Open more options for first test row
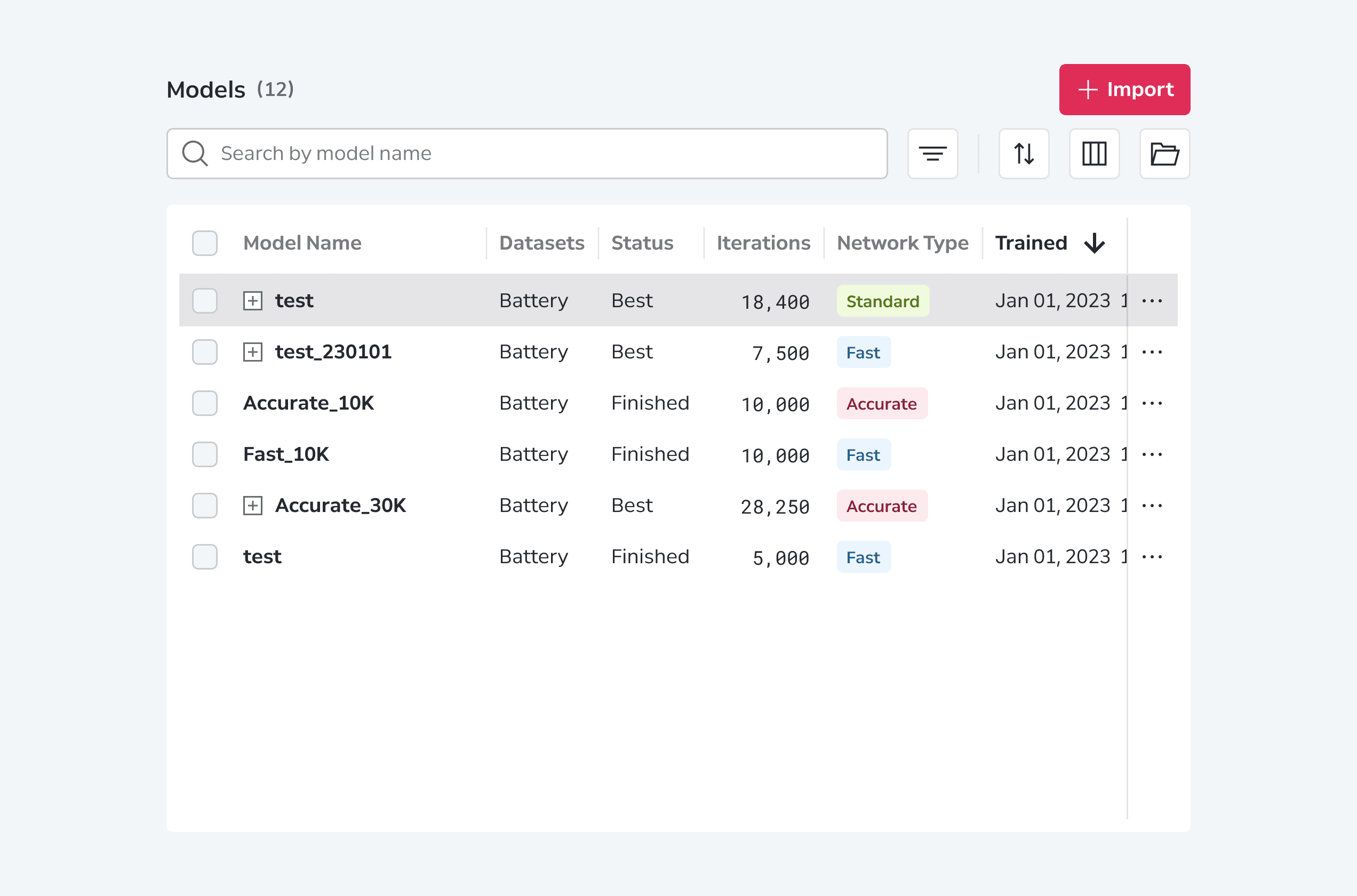The height and width of the screenshot is (896, 1357). (x=1152, y=301)
